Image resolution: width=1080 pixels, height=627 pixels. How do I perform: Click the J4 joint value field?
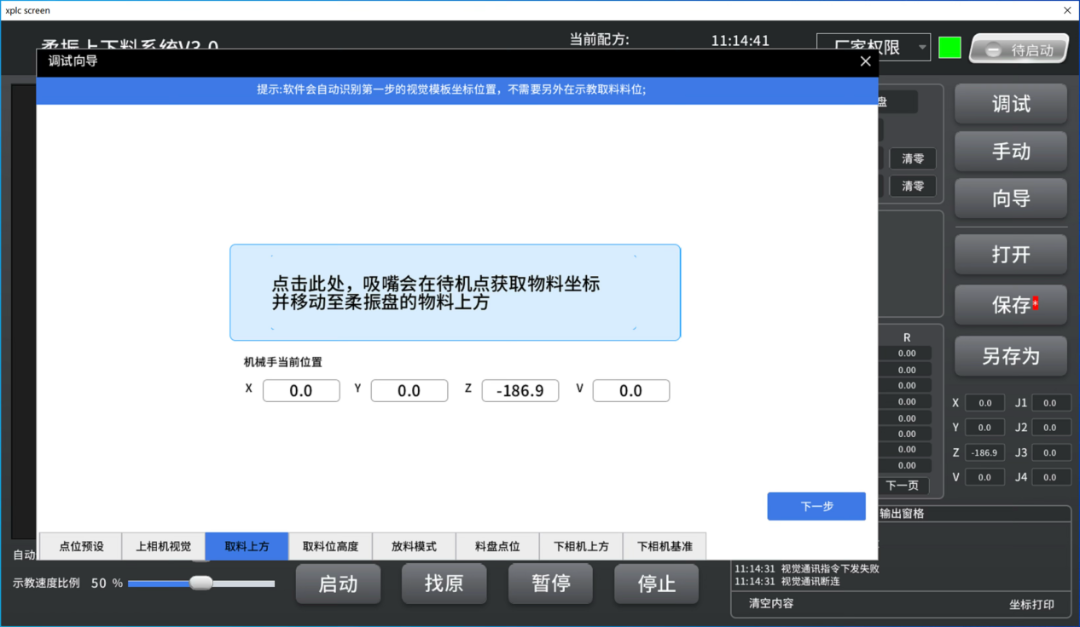(x=1050, y=477)
